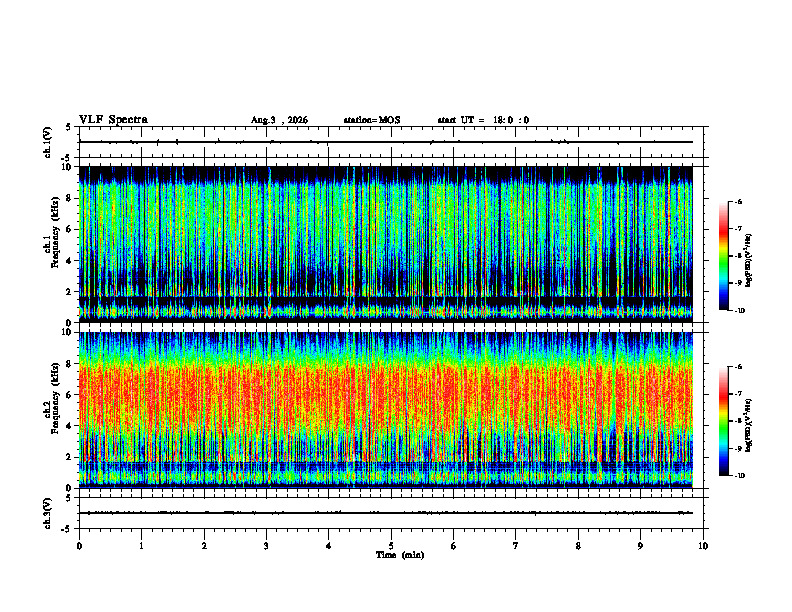
Task: Click the ch.3(V) waveform trace panel
Action: pos(391,513)
